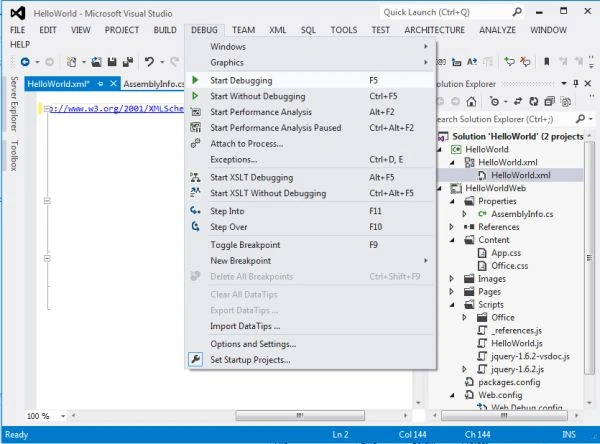Open the TOOLS menu
Image resolution: width=600 pixels, height=444 pixels.
coord(344,30)
